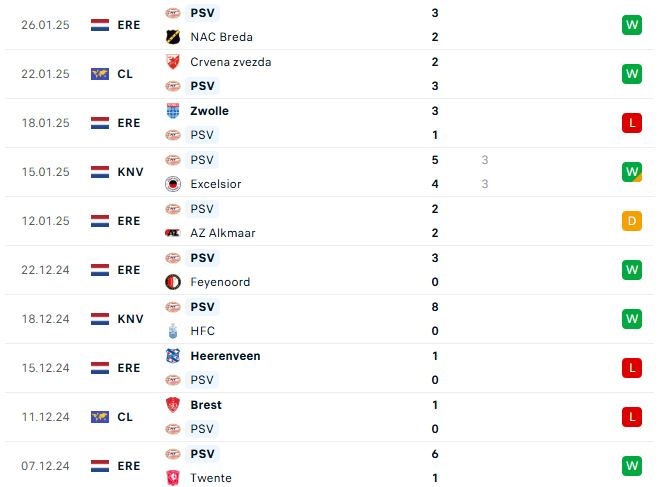Viewport: 663px width, 487px height.
Task: Open the orange D badge for AZ Alkmaar match
Action: pyautogui.click(x=632, y=221)
